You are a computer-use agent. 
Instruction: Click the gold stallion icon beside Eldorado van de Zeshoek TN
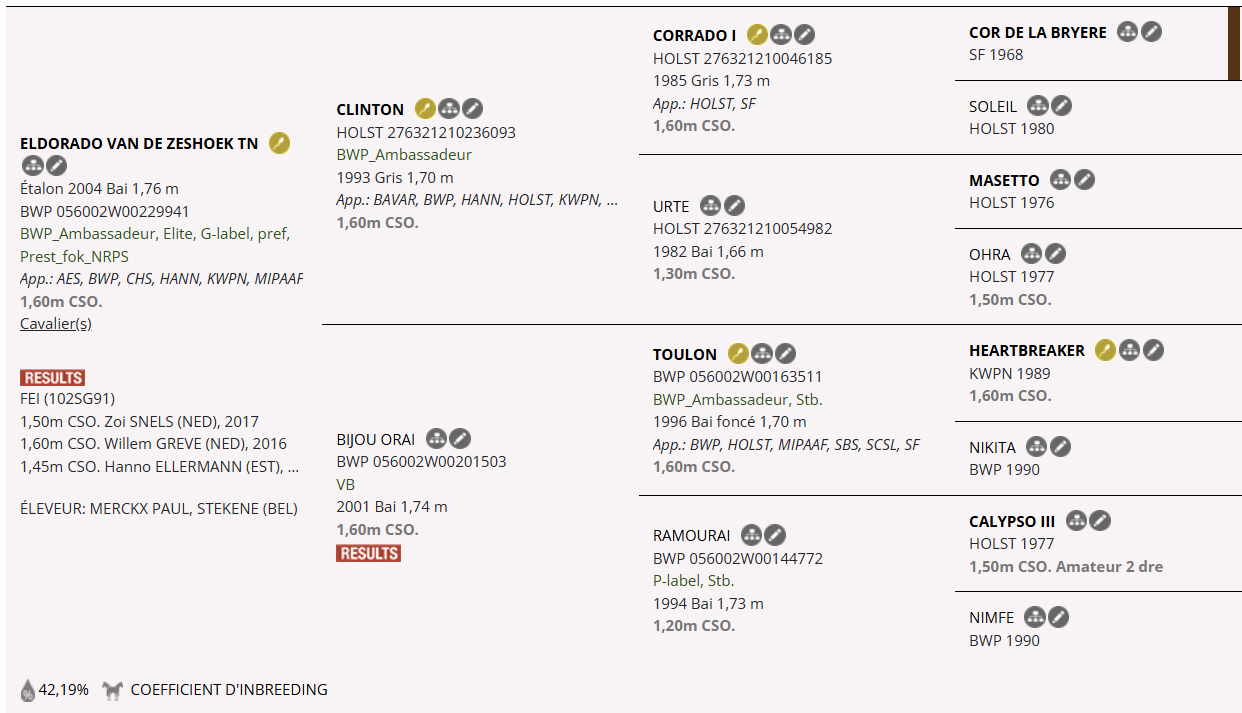[x=279, y=143]
